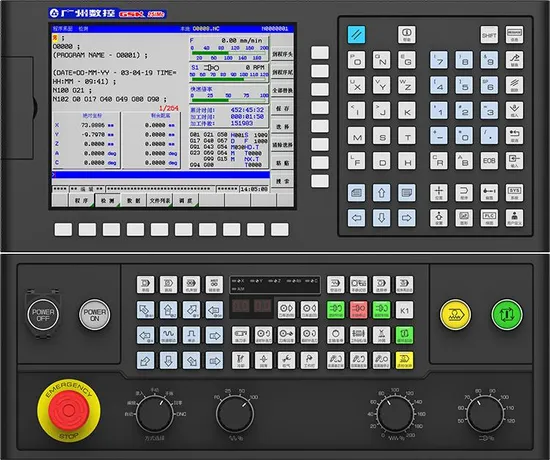The width and height of the screenshot is (550, 460).
Task: Hit the cyan reset key with double slashes
Action: 356,35
